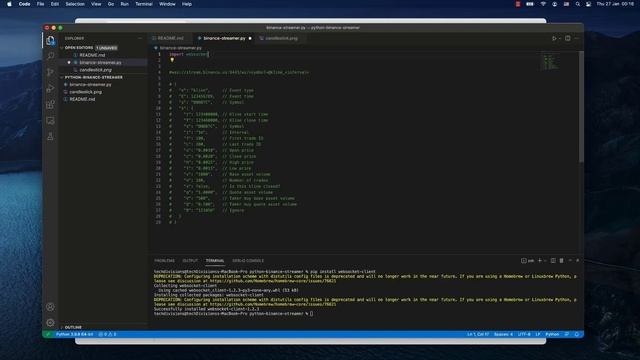Open the Manage gear in activity bar

pos(50,323)
